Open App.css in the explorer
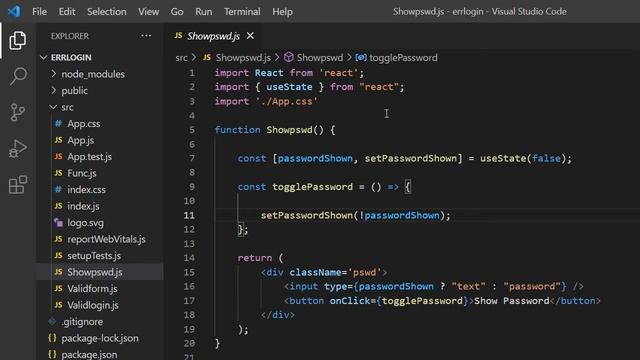Screen dimensions: 640x360 pos(84,124)
